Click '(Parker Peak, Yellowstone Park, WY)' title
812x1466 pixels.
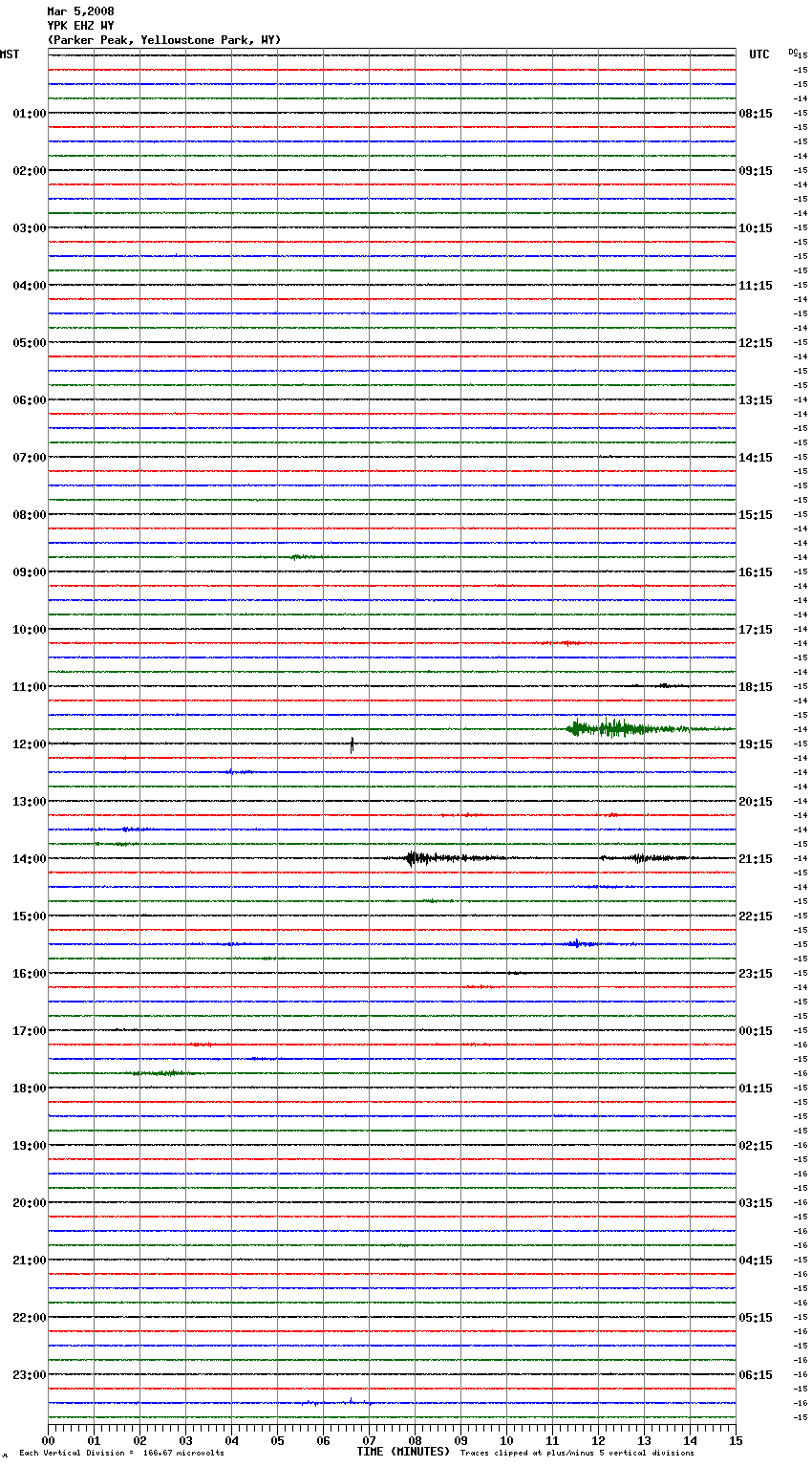pos(164,40)
